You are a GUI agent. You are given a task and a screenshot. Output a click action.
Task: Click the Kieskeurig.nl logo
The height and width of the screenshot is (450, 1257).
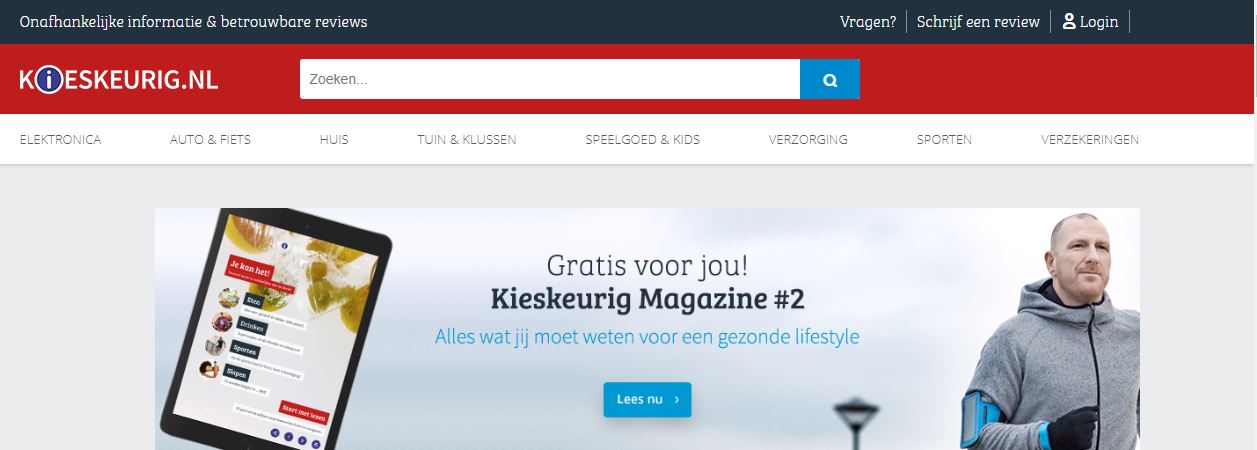tap(118, 80)
